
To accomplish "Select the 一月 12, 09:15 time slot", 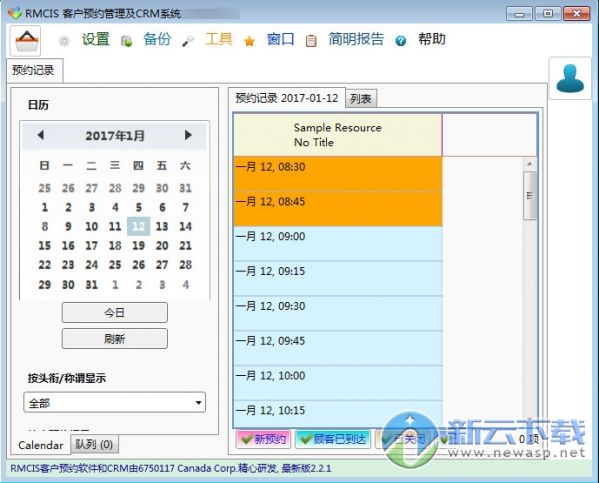I will (x=338, y=278).
